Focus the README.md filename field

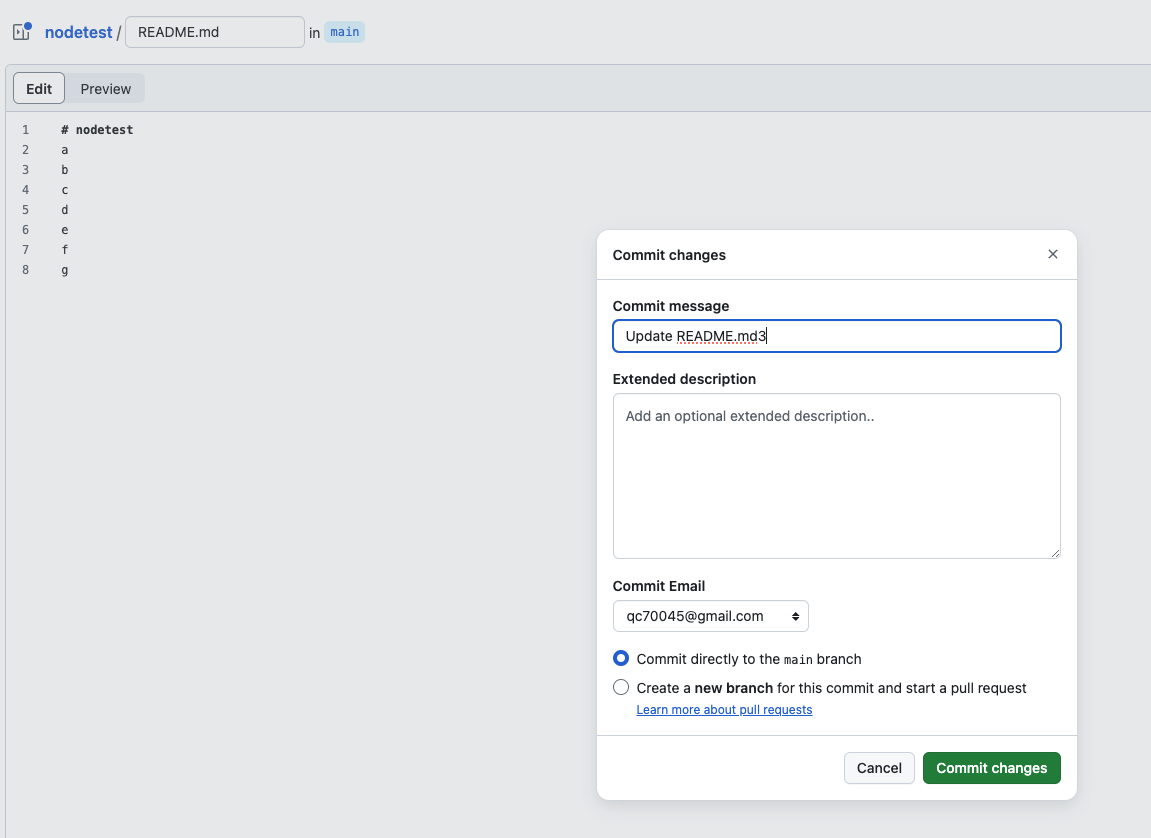tap(214, 32)
